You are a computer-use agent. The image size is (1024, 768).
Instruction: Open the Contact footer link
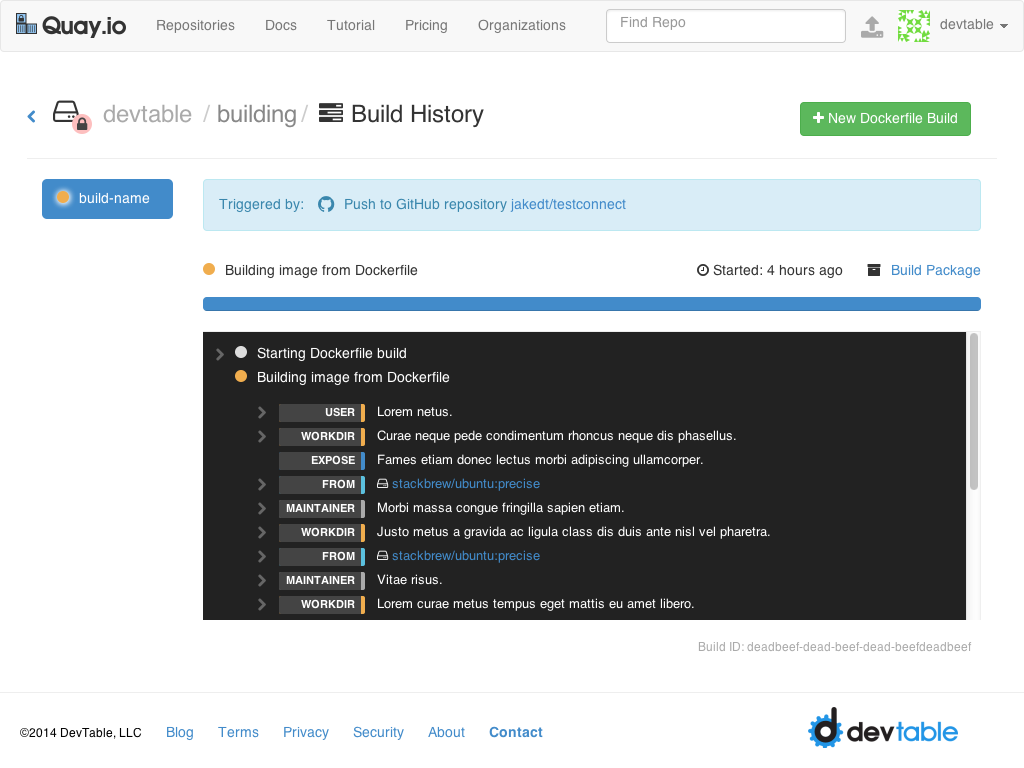click(x=516, y=732)
